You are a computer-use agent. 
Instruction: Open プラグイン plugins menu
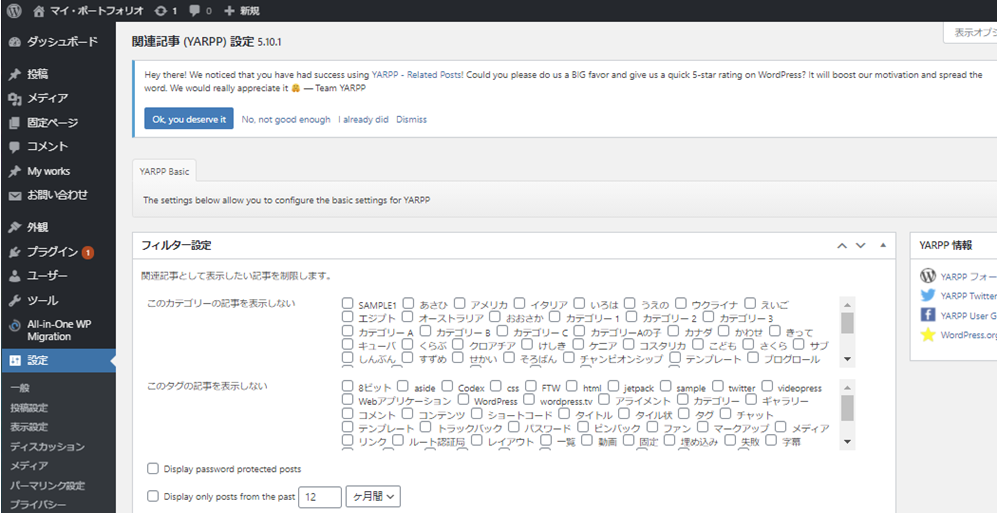pos(52,252)
